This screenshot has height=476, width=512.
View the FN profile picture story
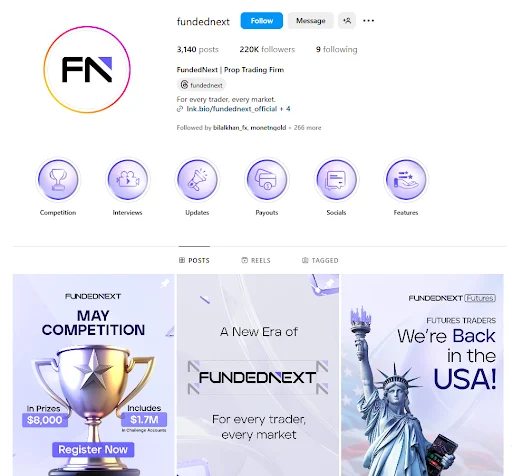87,70
